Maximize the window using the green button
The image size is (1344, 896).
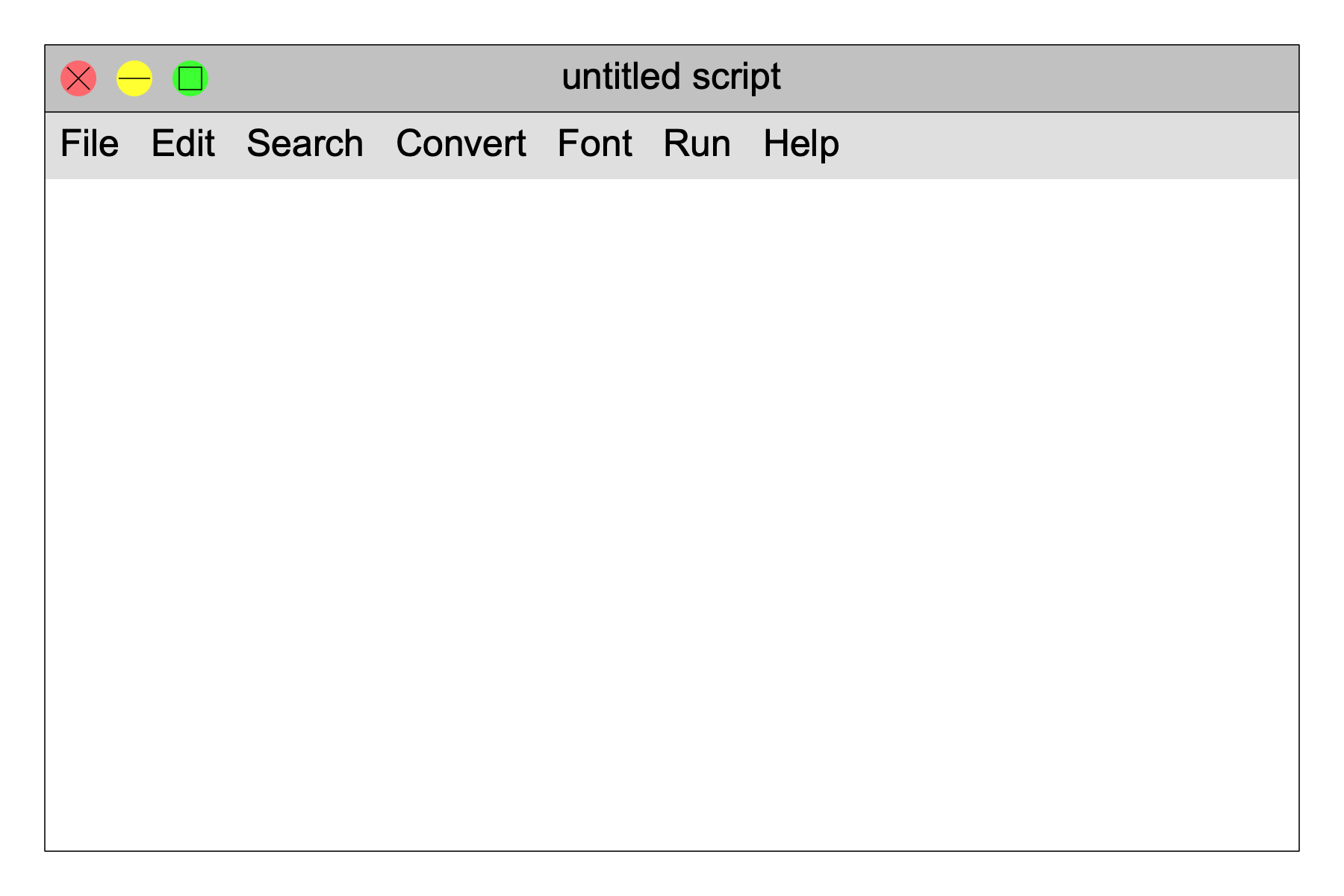190,78
